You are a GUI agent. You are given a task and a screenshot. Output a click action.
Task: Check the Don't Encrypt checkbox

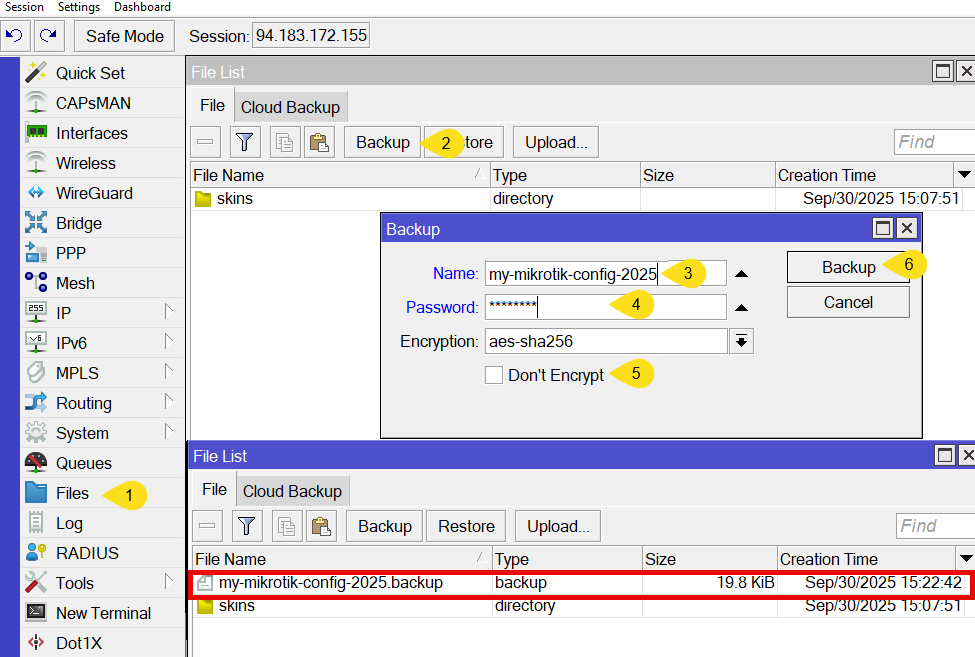point(494,375)
